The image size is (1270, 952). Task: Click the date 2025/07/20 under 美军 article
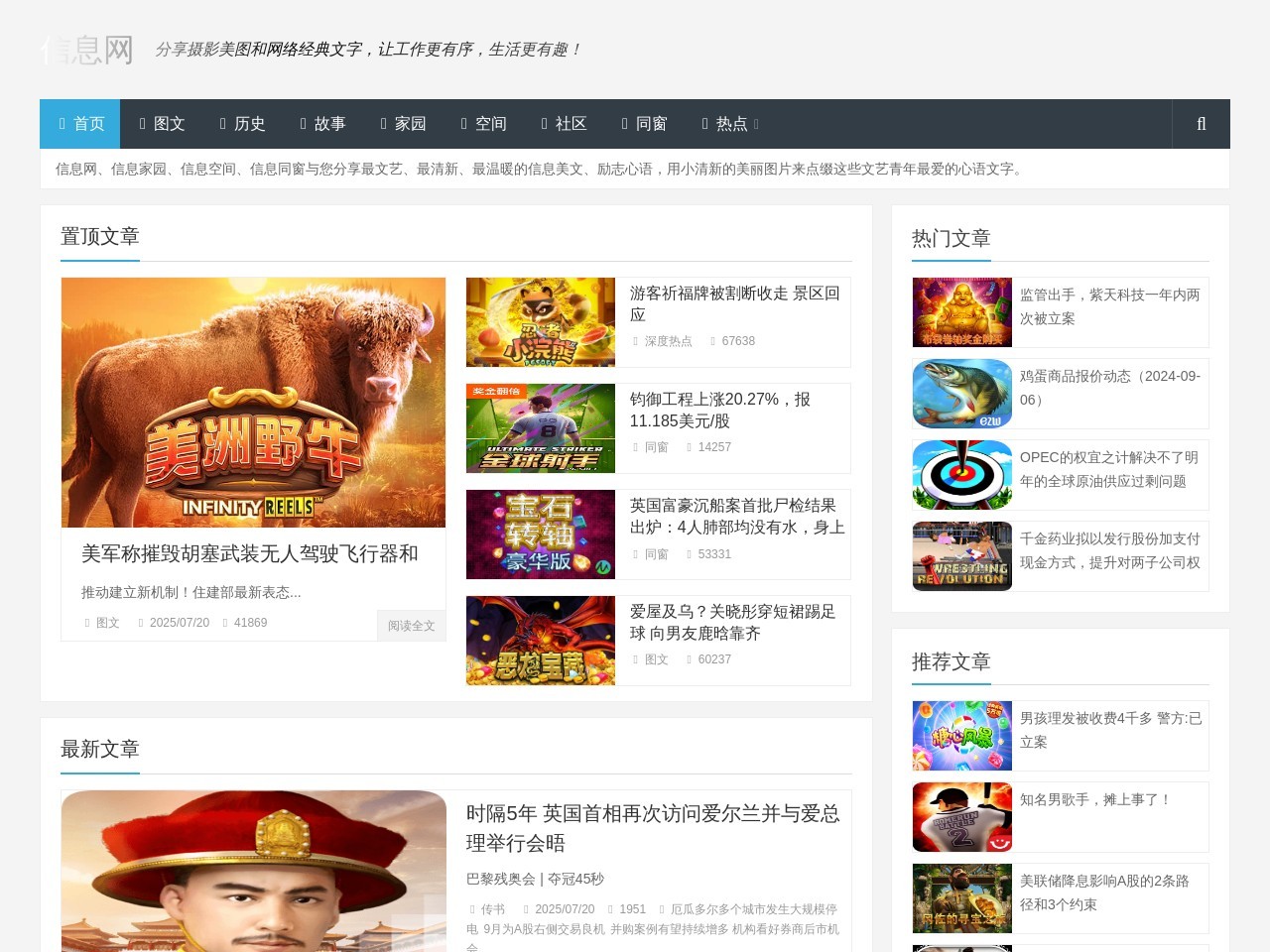(180, 623)
